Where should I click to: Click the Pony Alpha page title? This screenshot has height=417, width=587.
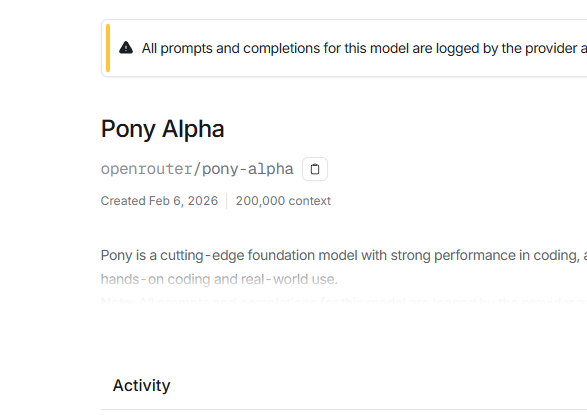[162, 129]
